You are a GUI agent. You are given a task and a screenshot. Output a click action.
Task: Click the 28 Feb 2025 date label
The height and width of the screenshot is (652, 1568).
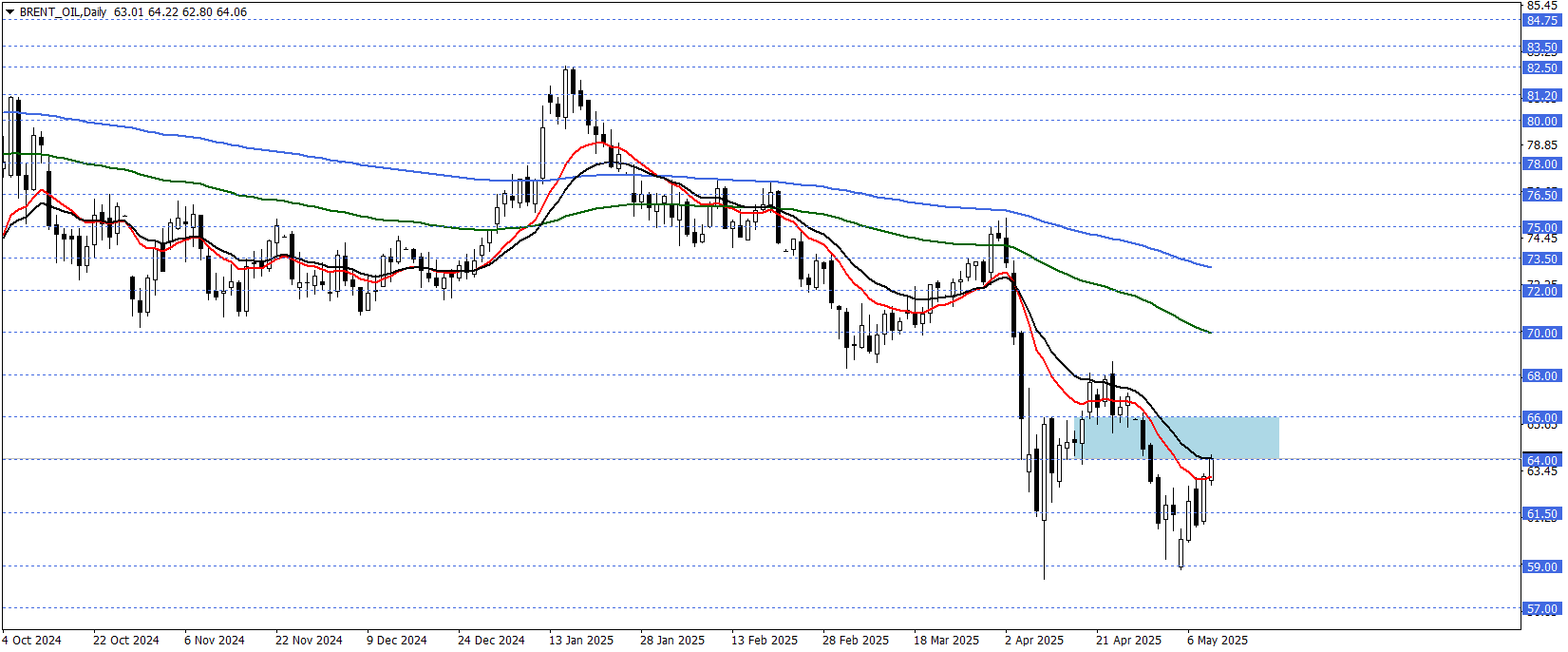856,641
